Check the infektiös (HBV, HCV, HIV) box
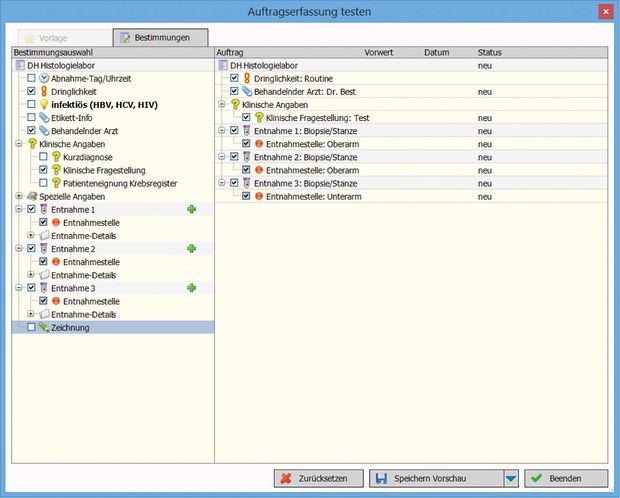 pos(31,104)
